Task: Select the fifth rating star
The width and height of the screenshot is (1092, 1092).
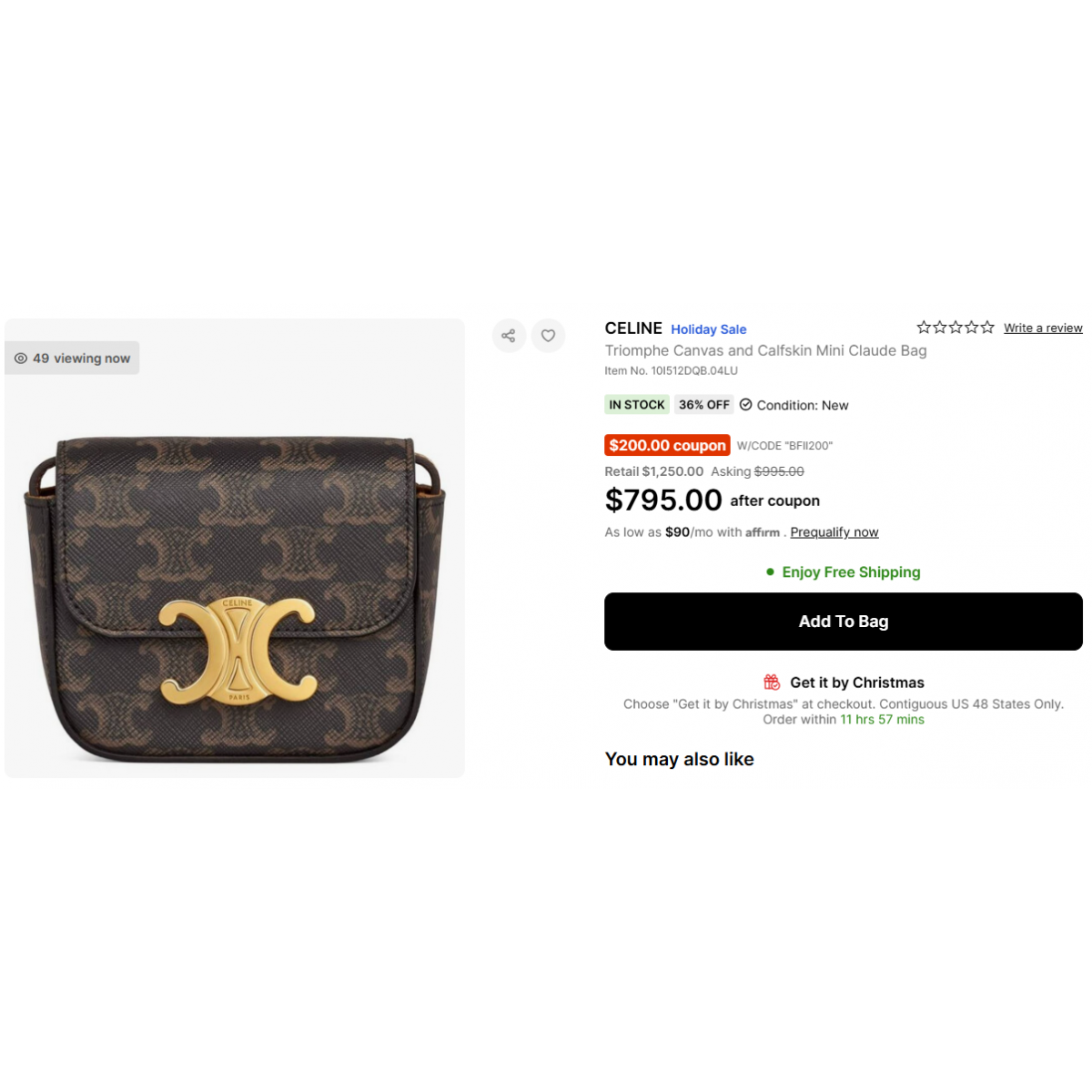Action: 987,328
